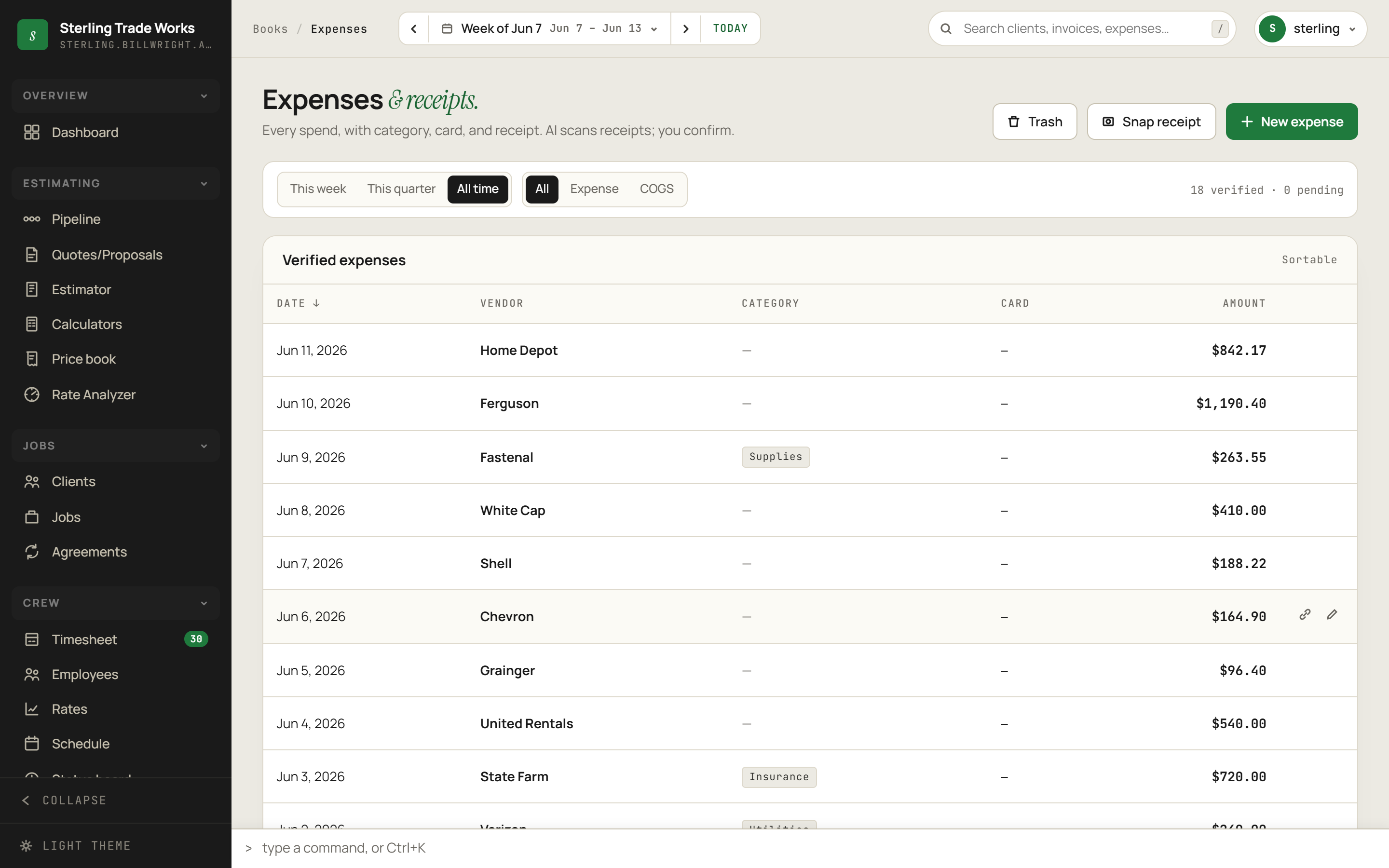Open the Clients list
The height and width of the screenshot is (868, 1389).
tap(115, 482)
